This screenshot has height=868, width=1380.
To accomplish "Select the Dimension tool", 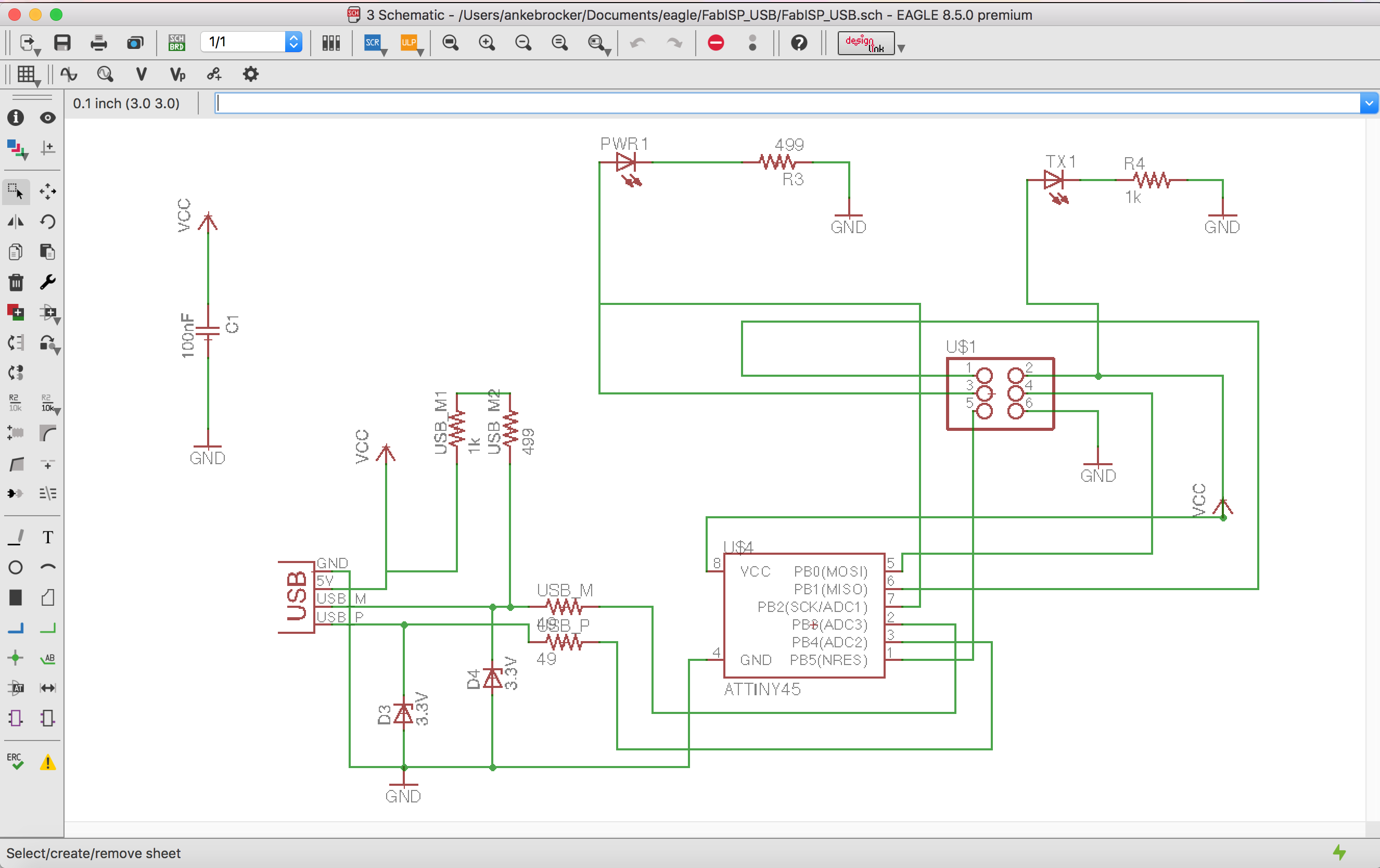I will (x=47, y=688).
